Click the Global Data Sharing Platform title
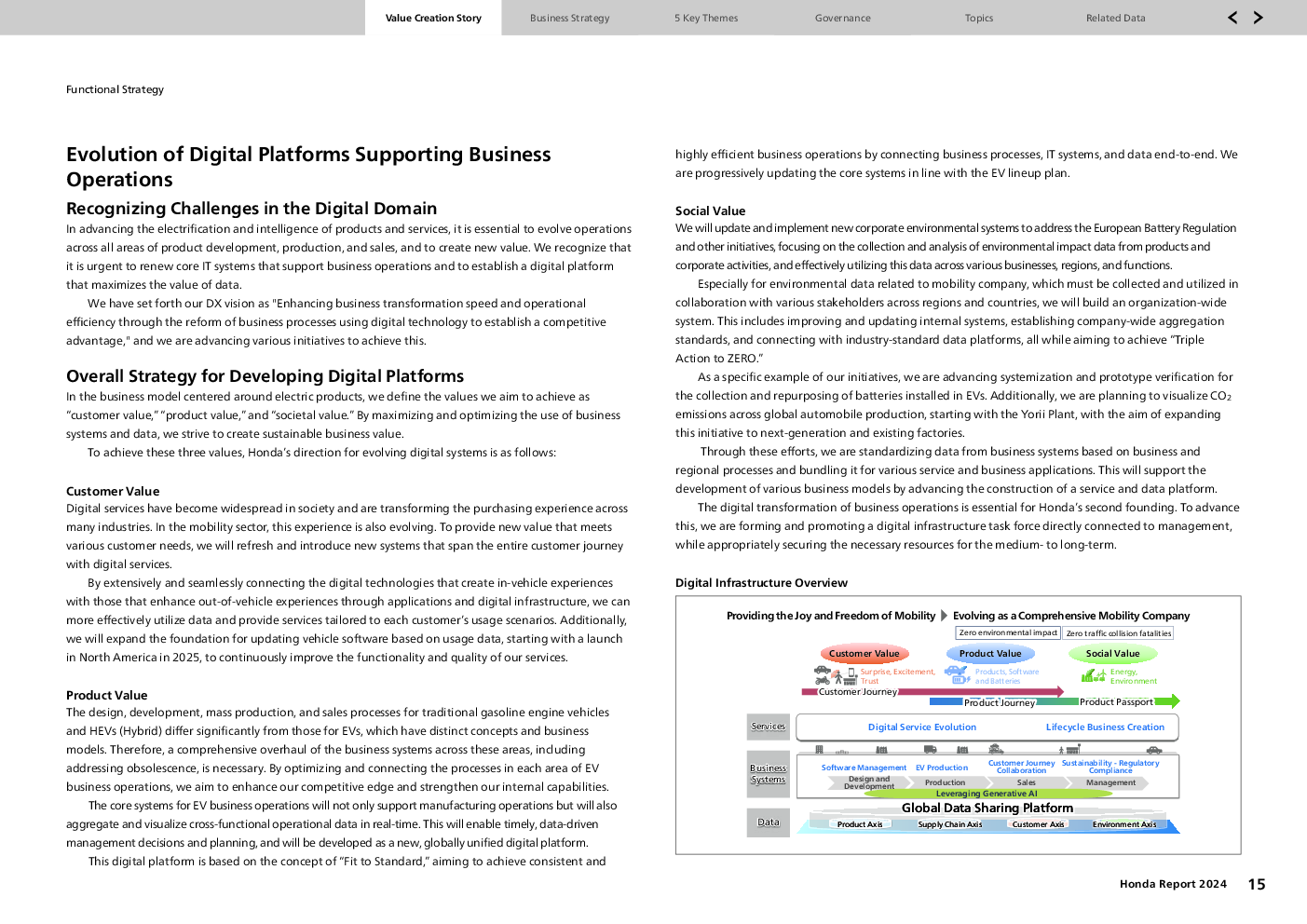Screen dimensions: 1307x924 (987, 808)
